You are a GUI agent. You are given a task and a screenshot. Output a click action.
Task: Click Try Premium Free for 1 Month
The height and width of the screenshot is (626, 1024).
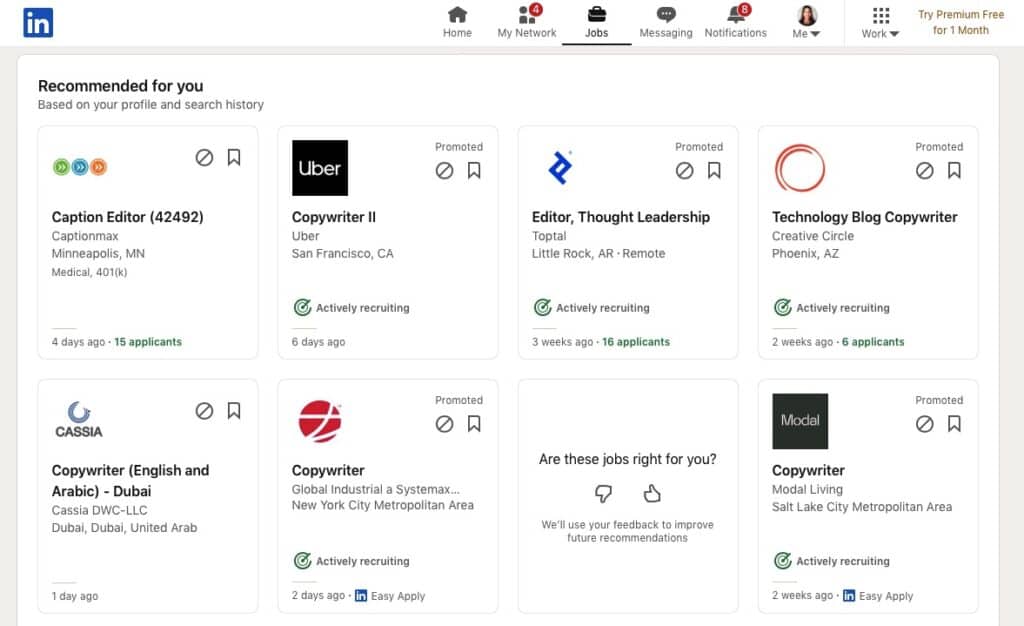point(961,22)
